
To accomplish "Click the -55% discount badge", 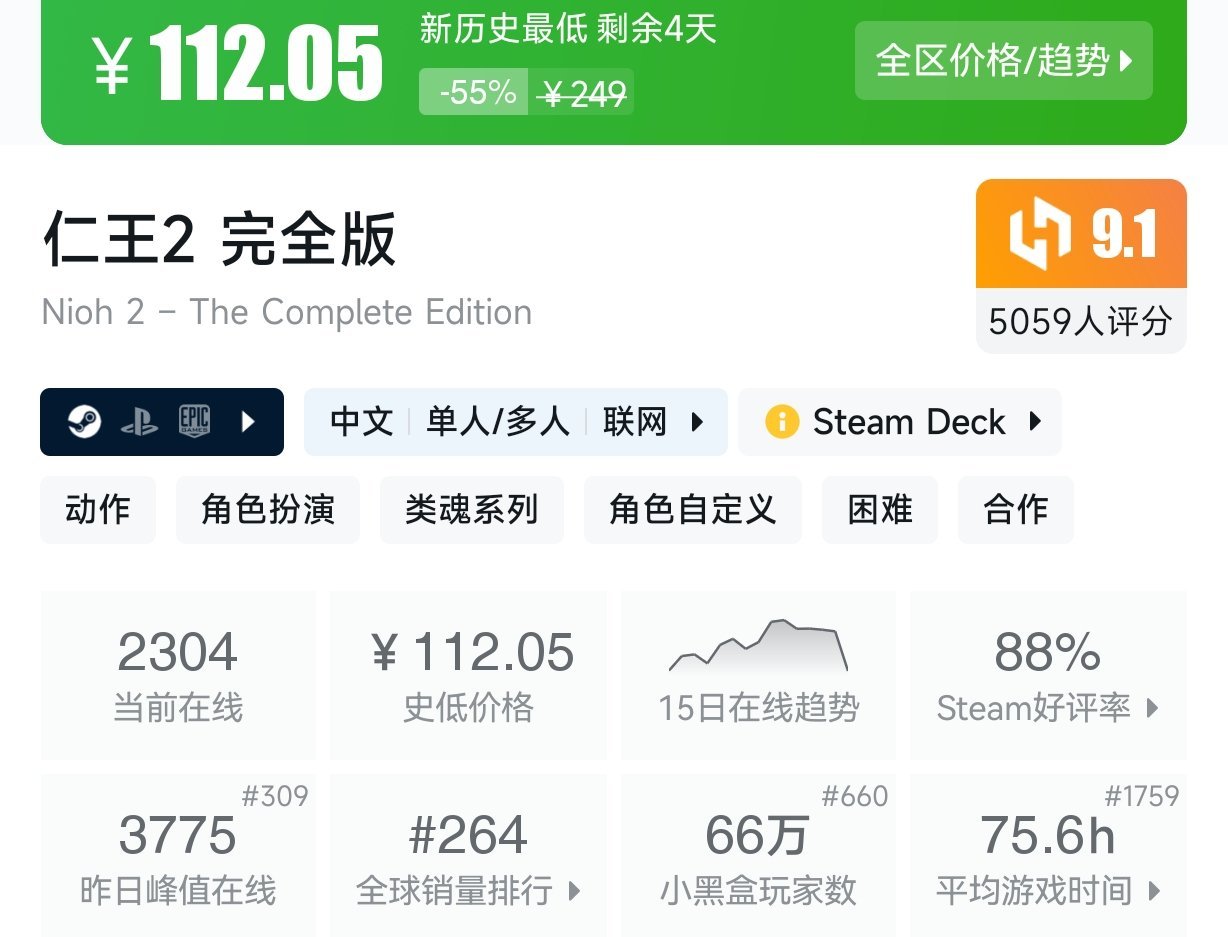I will (477, 93).
